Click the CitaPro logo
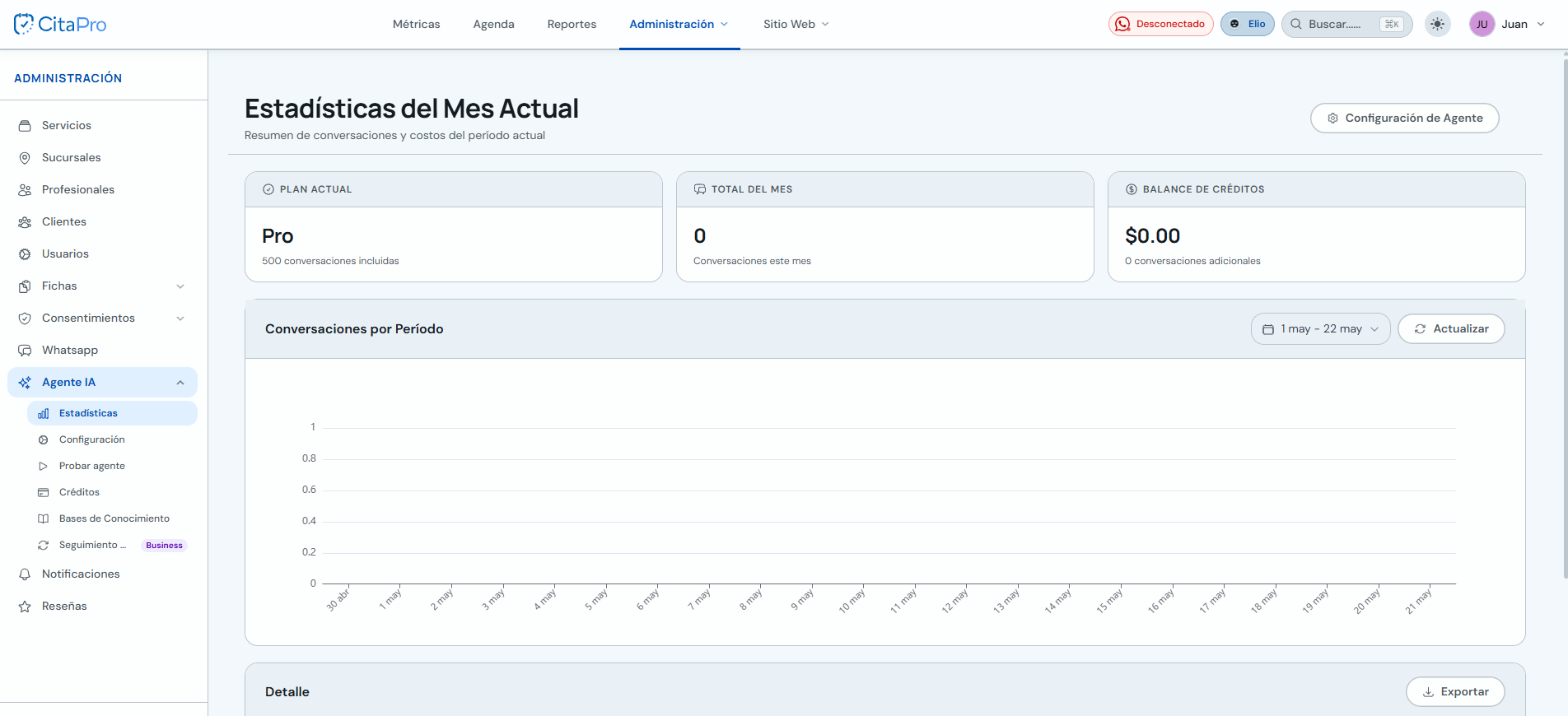The image size is (1568, 716). pyautogui.click(x=60, y=24)
